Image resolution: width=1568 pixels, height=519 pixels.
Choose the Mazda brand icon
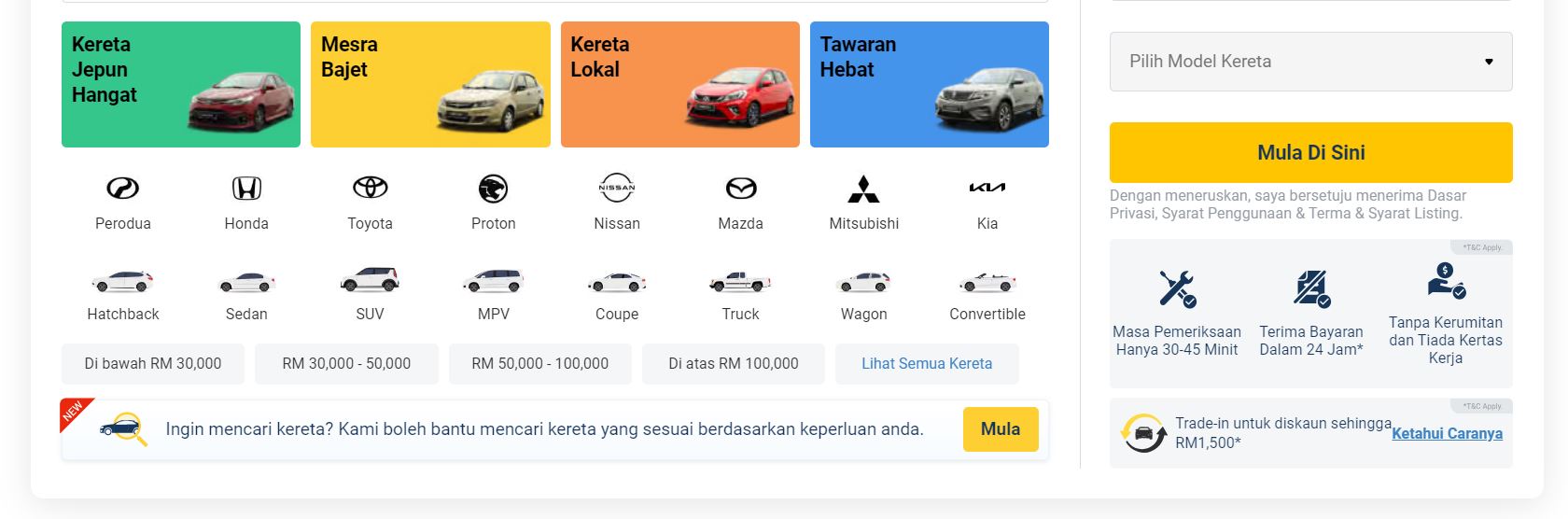coord(741,189)
